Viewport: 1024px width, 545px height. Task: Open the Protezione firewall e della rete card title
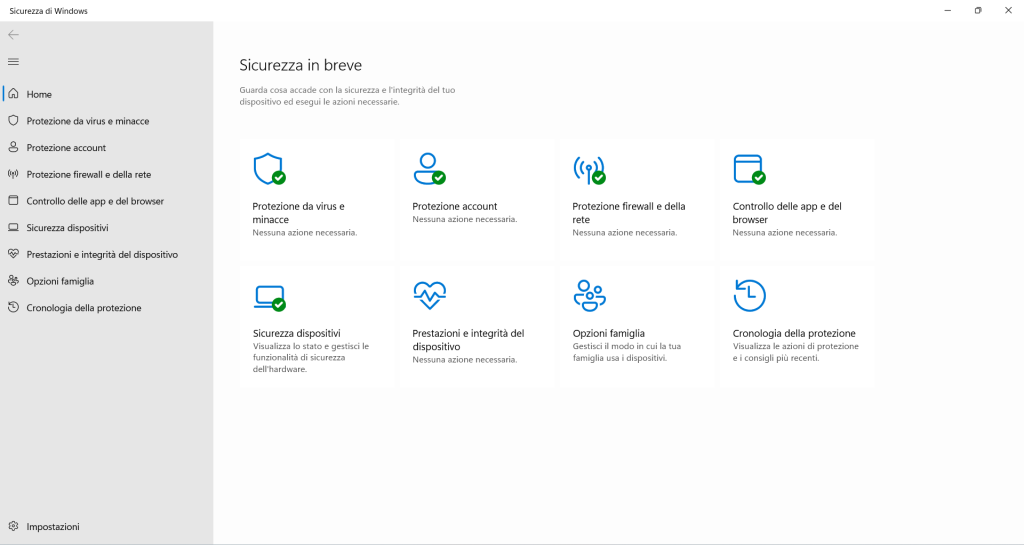(629, 213)
